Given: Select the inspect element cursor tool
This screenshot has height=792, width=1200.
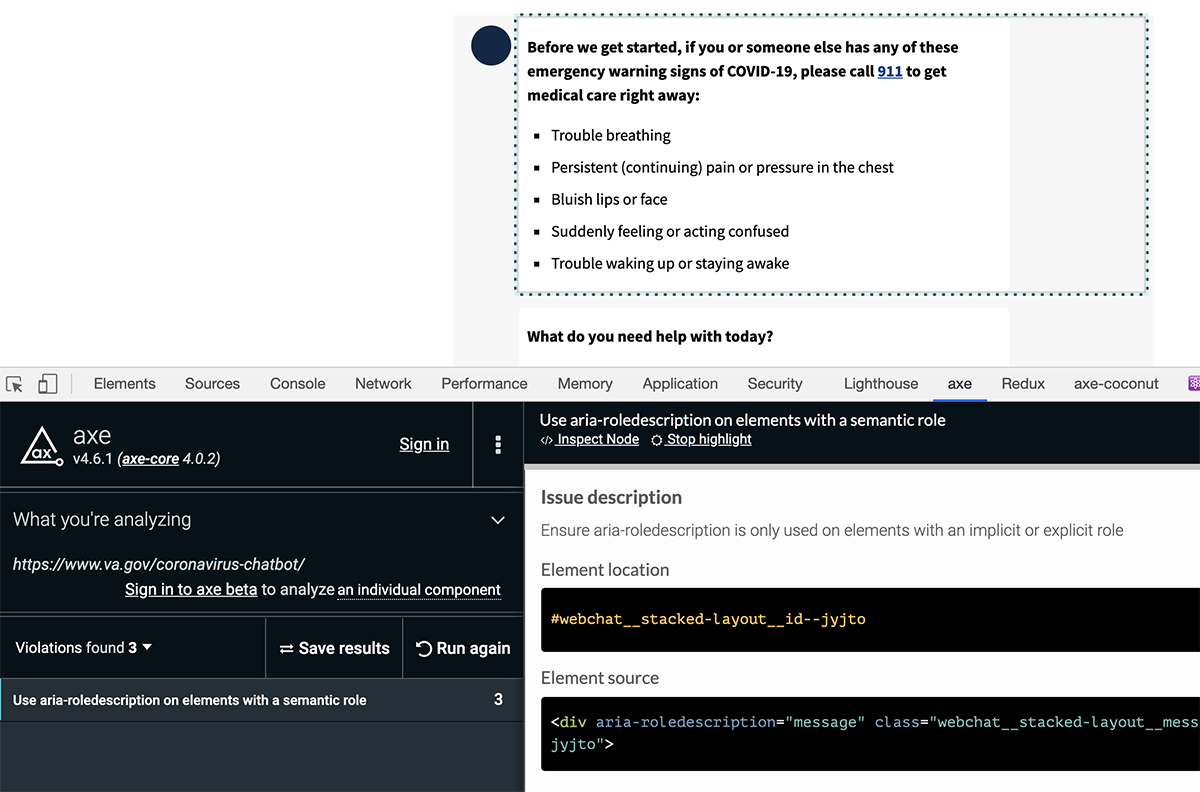Looking at the screenshot, I should [x=14, y=384].
